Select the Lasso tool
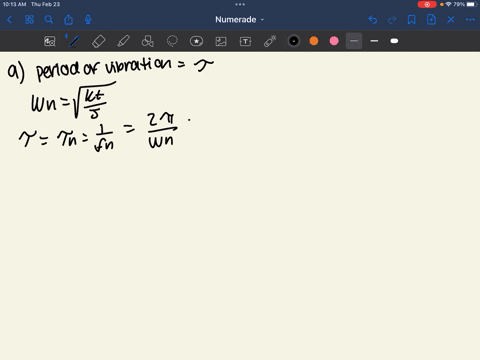The image size is (480, 360). [172, 41]
